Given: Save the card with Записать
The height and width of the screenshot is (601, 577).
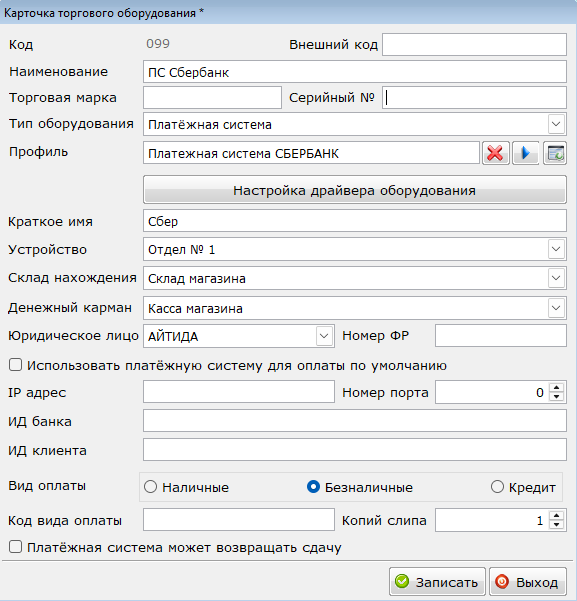Looking at the screenshot, I should 437,582.
